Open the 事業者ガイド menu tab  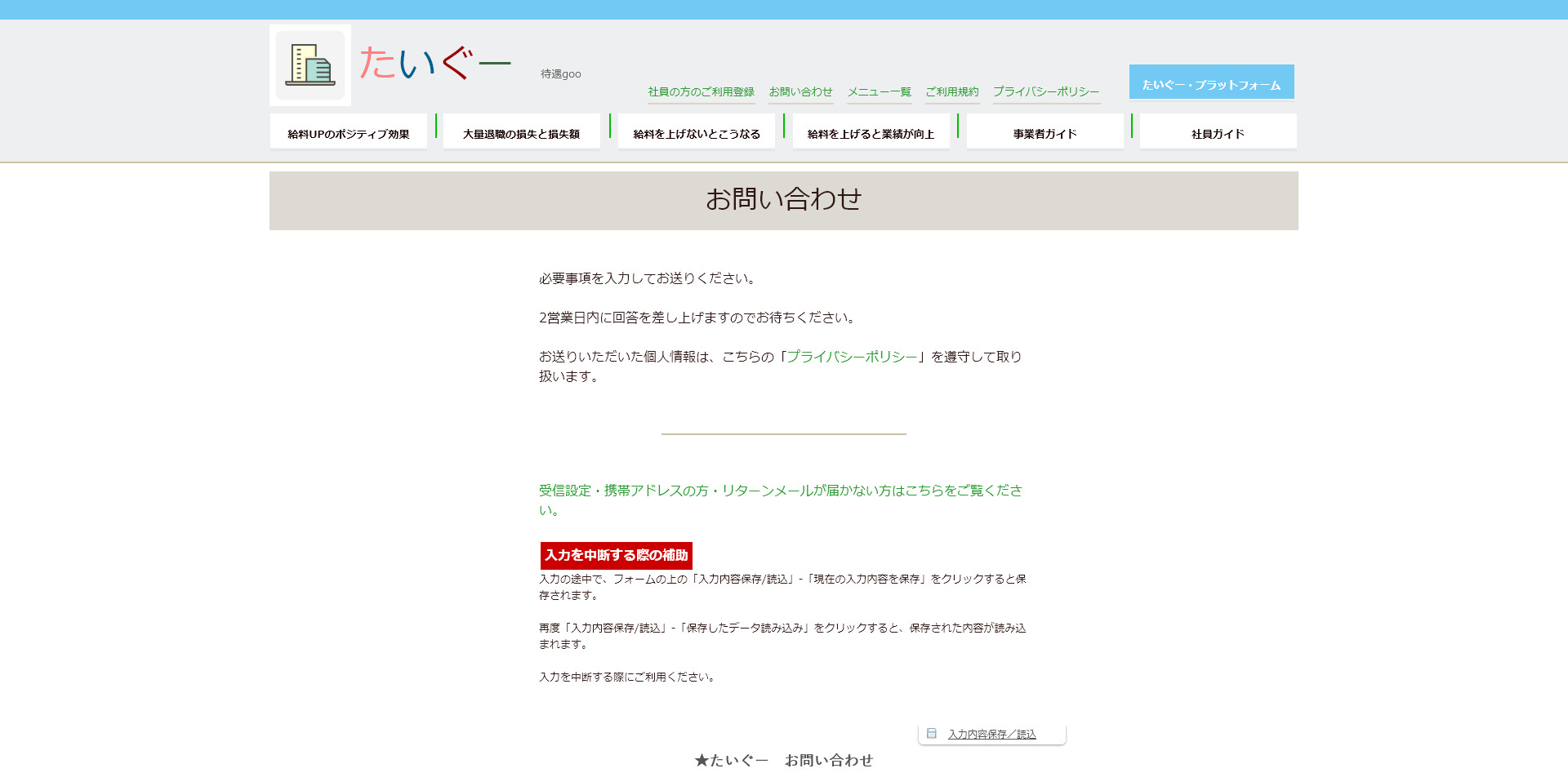point(1045,132)
